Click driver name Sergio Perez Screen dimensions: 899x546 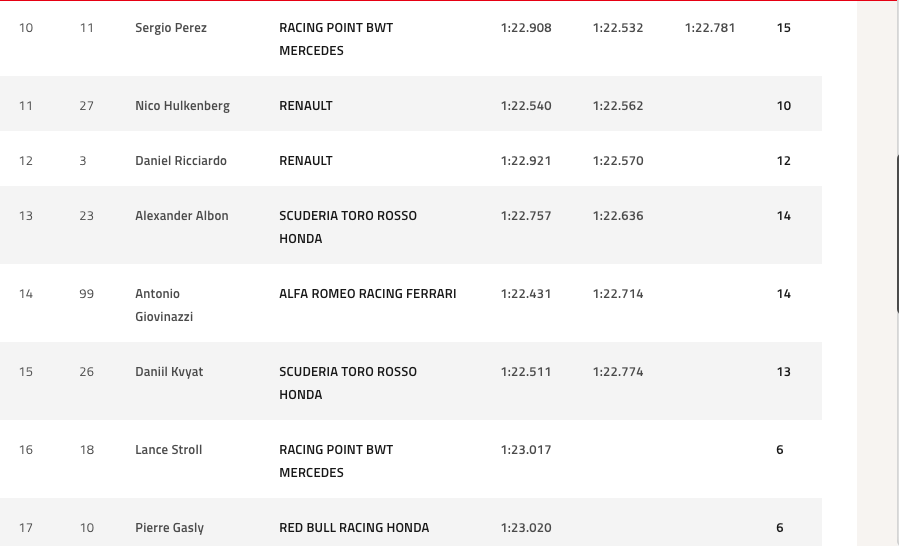171,28
